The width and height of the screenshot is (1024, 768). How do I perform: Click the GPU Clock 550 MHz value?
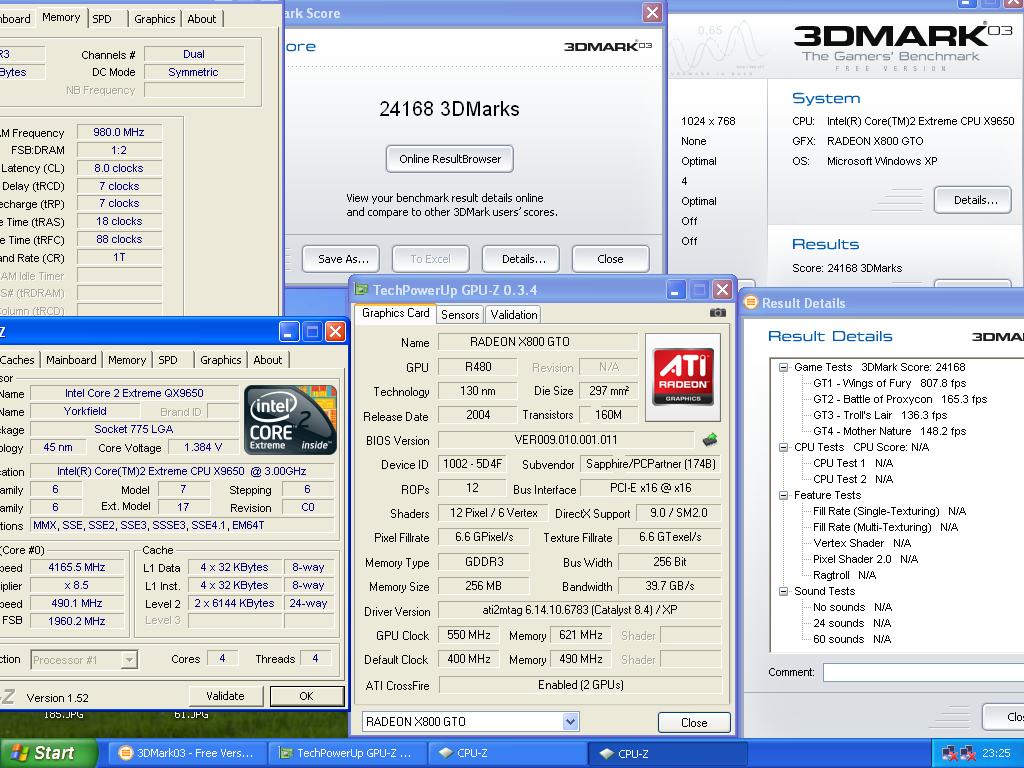(468, 635)
